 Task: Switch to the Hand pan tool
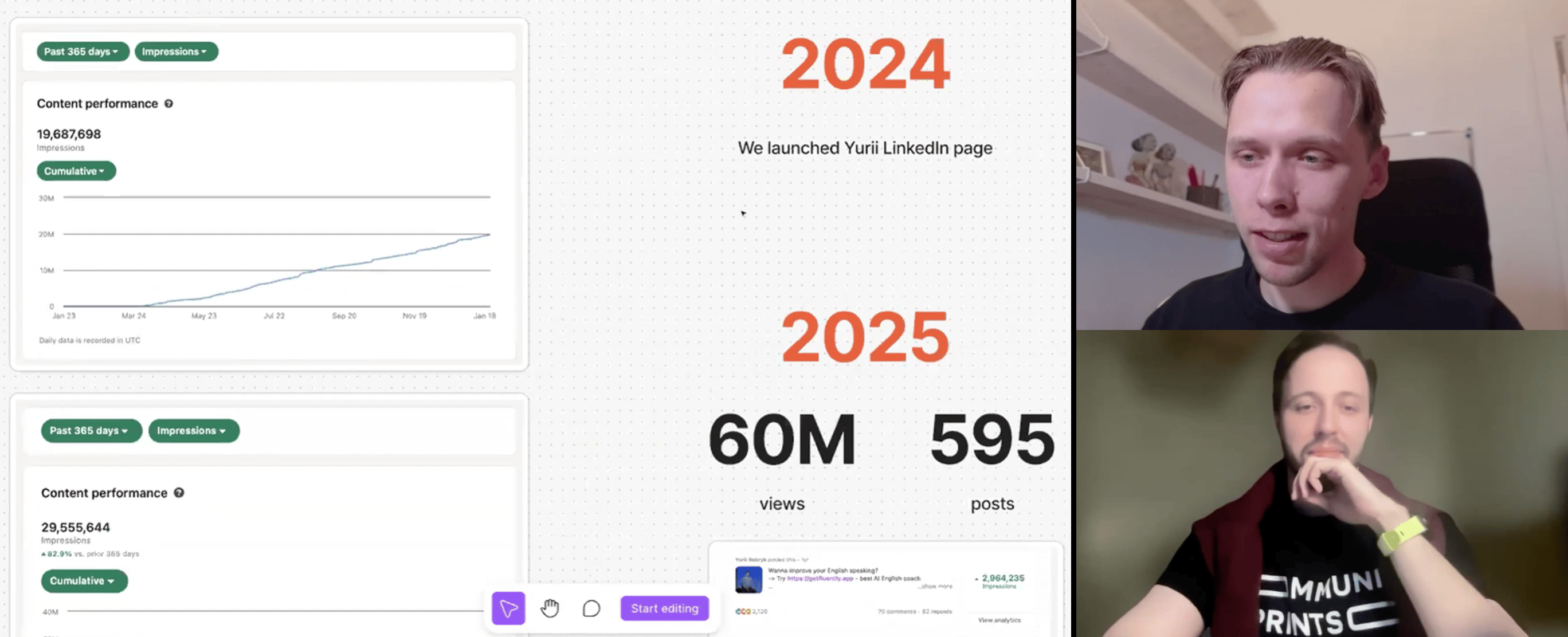point(550,608)
